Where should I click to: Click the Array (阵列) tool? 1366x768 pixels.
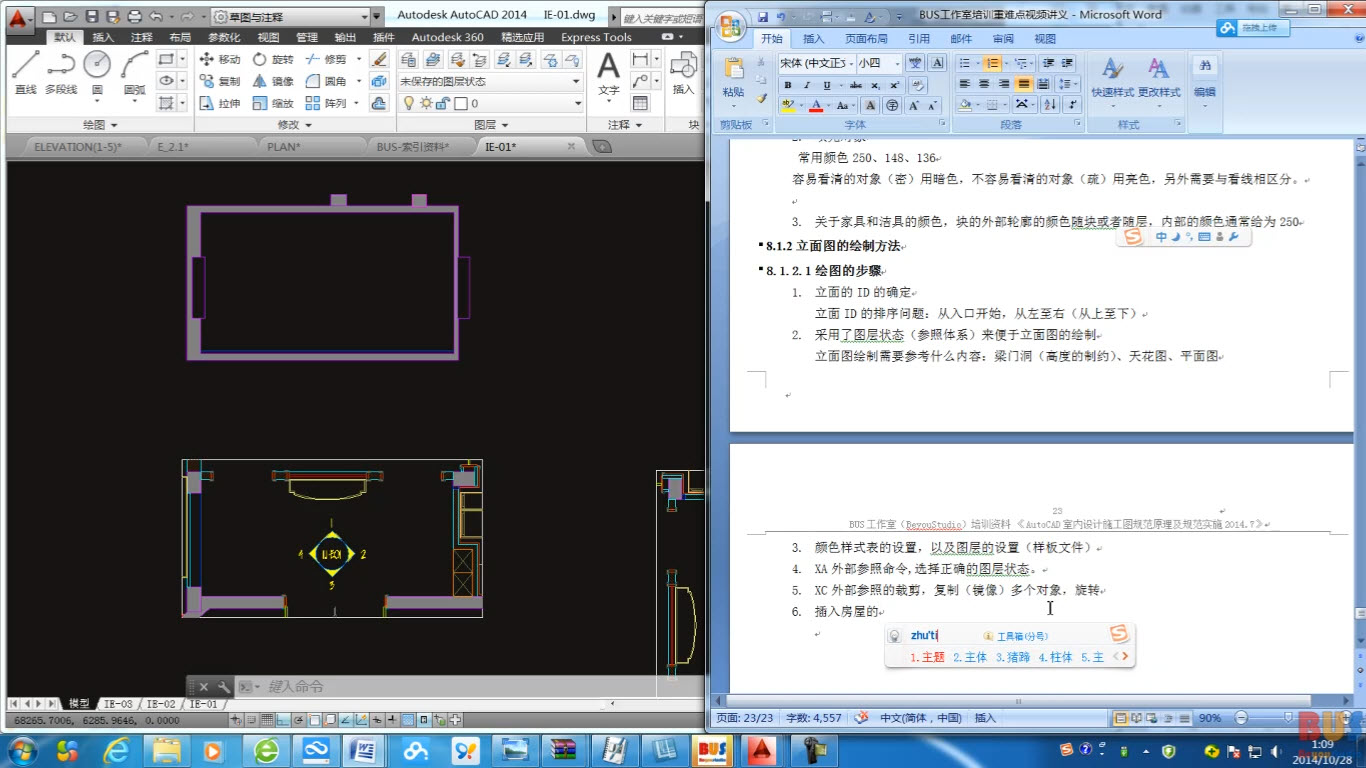326,103
